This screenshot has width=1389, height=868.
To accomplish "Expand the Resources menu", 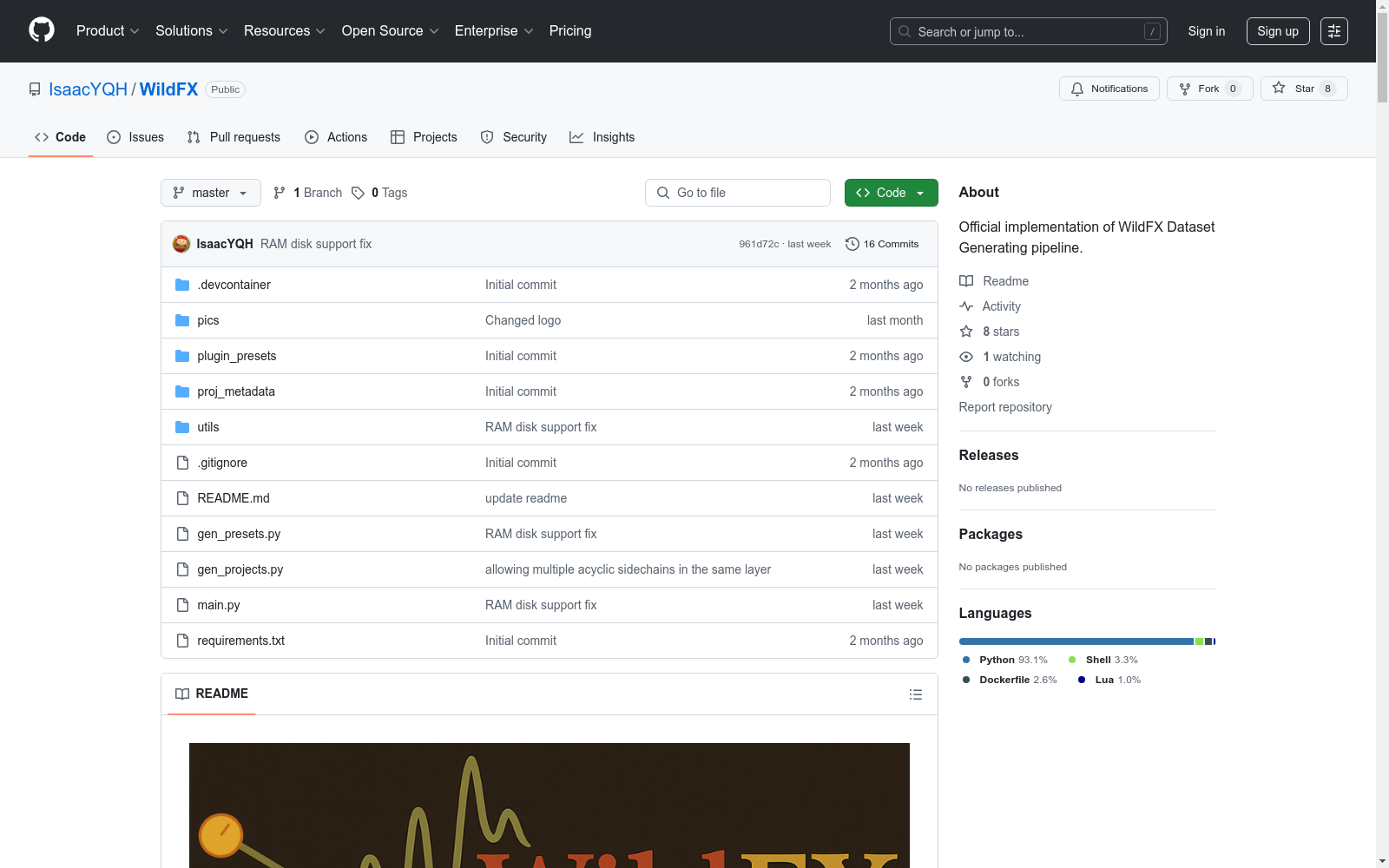I will coord(285,31).
